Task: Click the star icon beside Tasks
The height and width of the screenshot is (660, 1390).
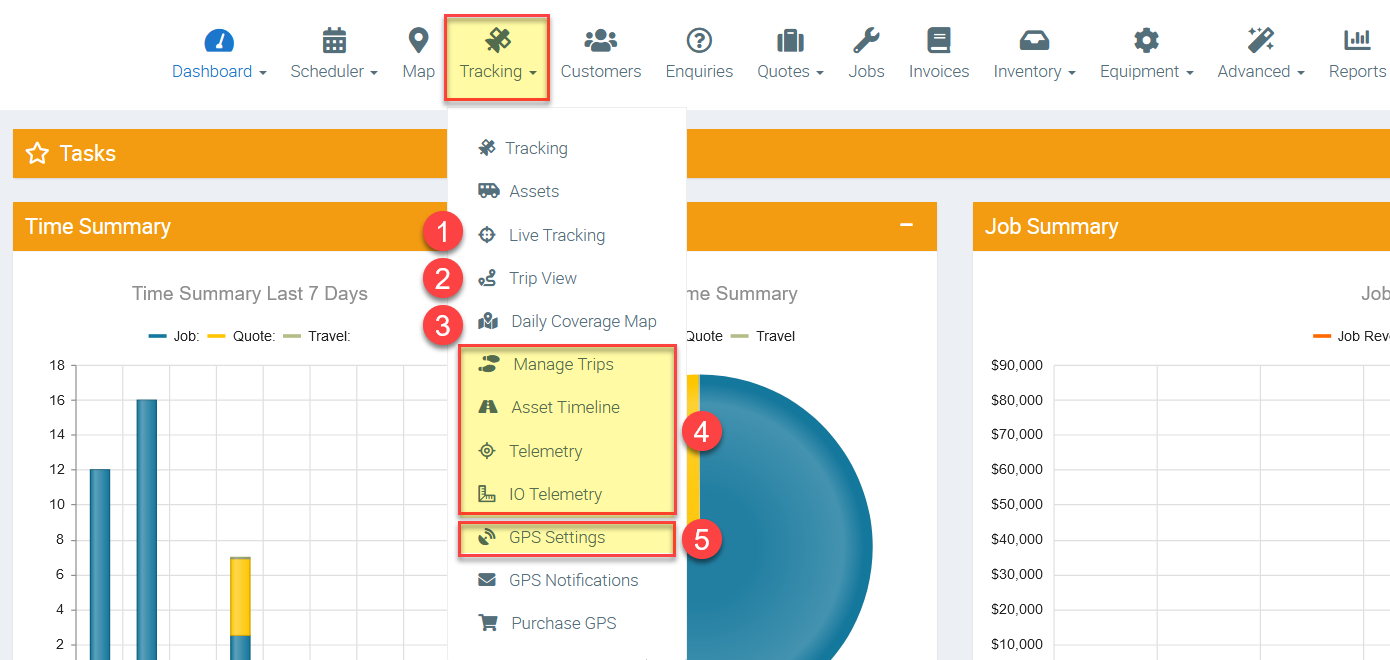Action: (37, 153)
